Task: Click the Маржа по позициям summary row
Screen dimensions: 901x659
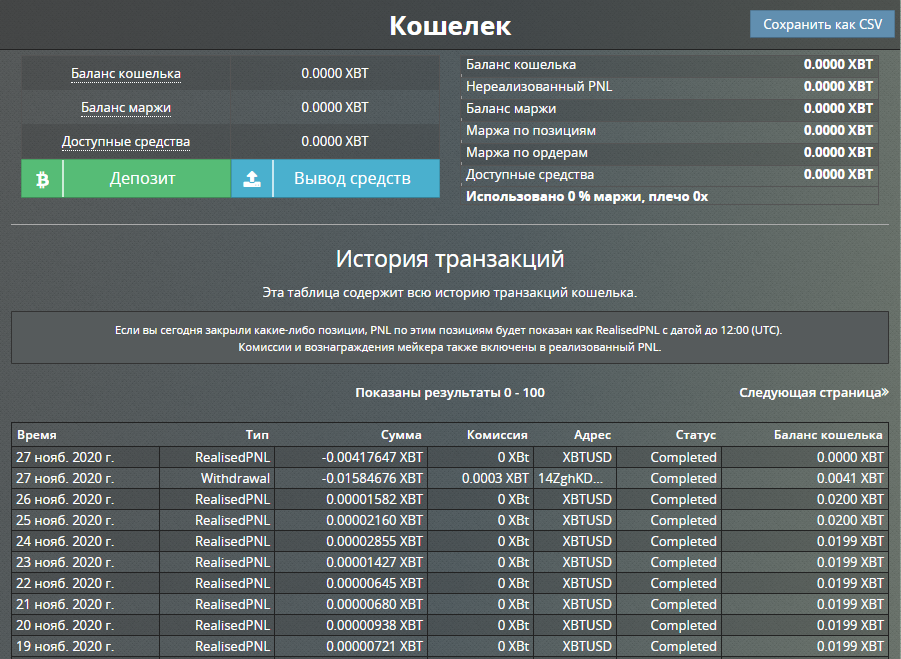Action: point(669,131)
